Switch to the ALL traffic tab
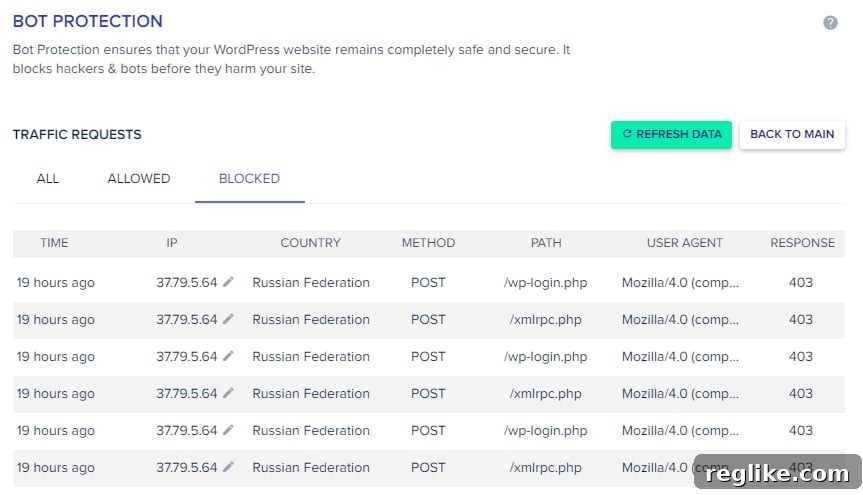863x495 pixels. pos(47,178)
